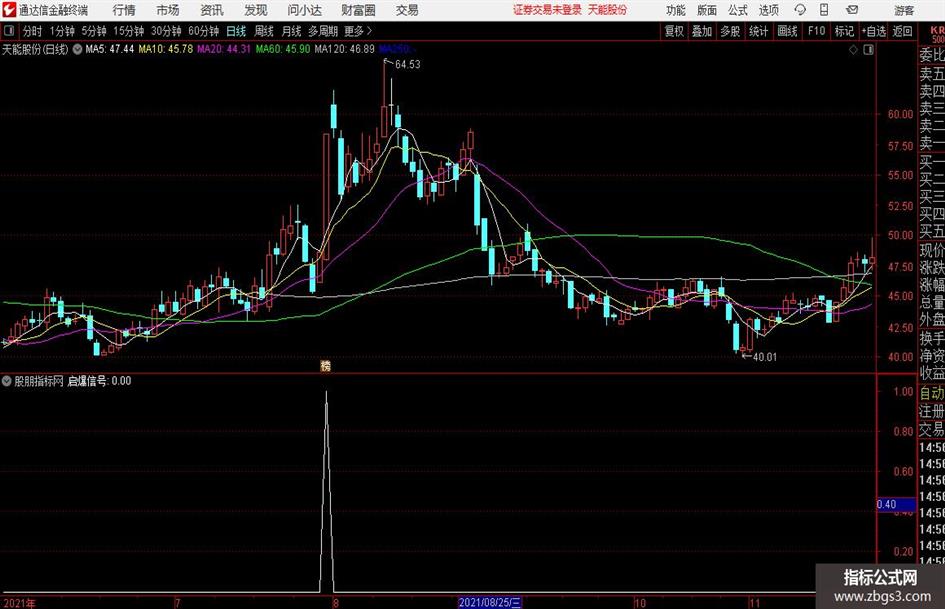Open the 交易 menu
This screenshot has height=609, width=945.
coord(407,10)
